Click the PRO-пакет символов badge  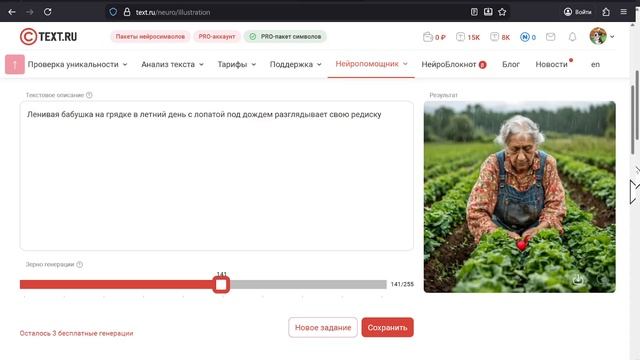click(x=285, y=37)
